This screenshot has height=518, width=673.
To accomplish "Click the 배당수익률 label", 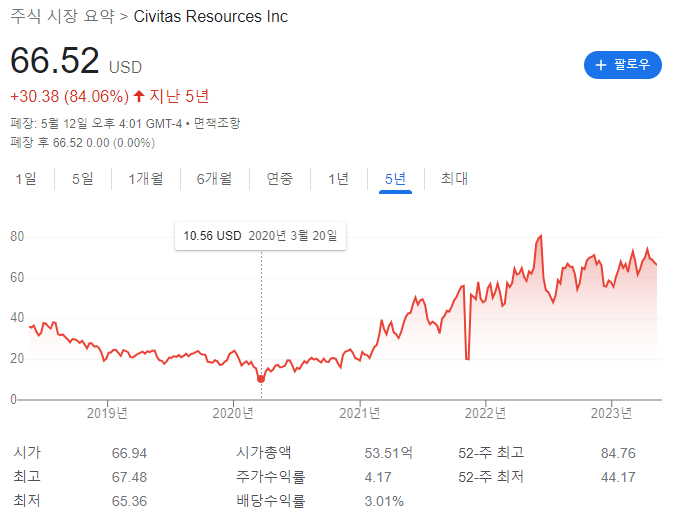I will pos(270,501).
